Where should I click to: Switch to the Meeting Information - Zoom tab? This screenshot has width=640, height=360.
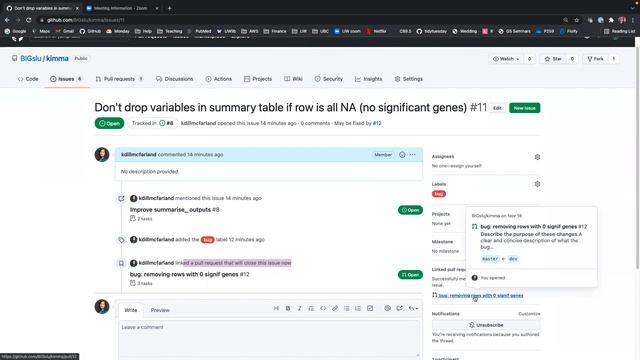pyautogui.click(x=122, y=8)
